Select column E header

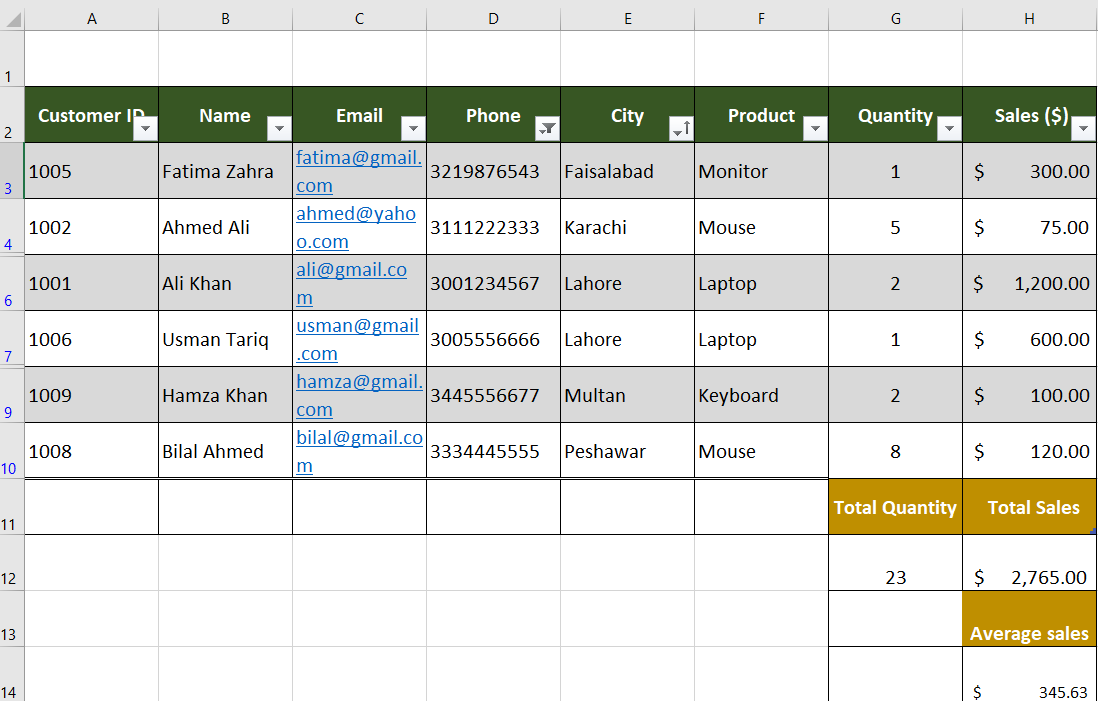[627, 20]
